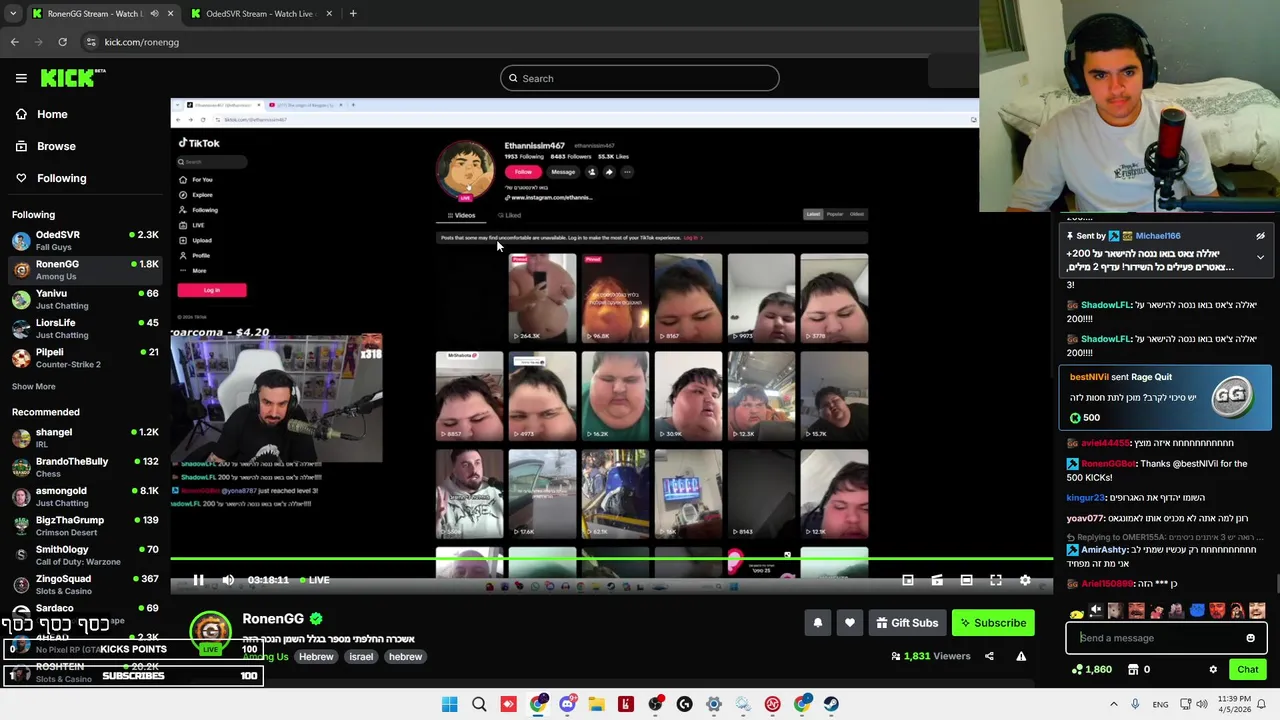
Task: Click the green stream progress bar
Action: (x=611, y=559)
